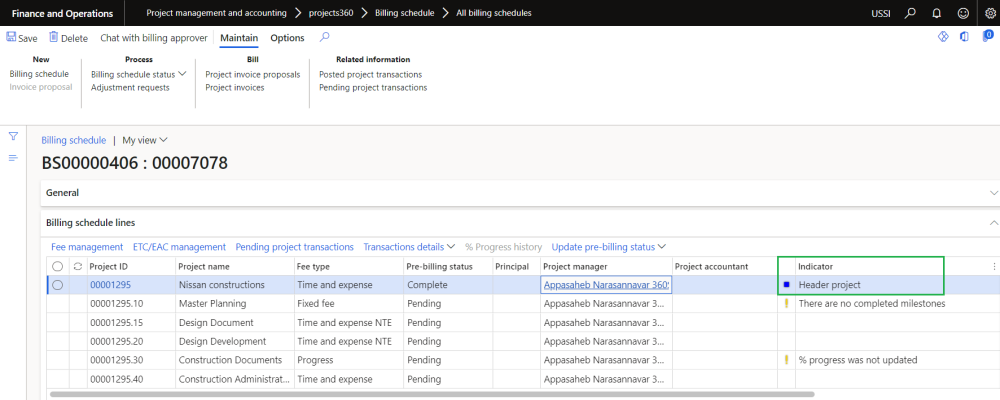The width and height of the screenshot is (1000, 400).
Task: Open project ID 00001295 link
Action: [x=110, y=285]
